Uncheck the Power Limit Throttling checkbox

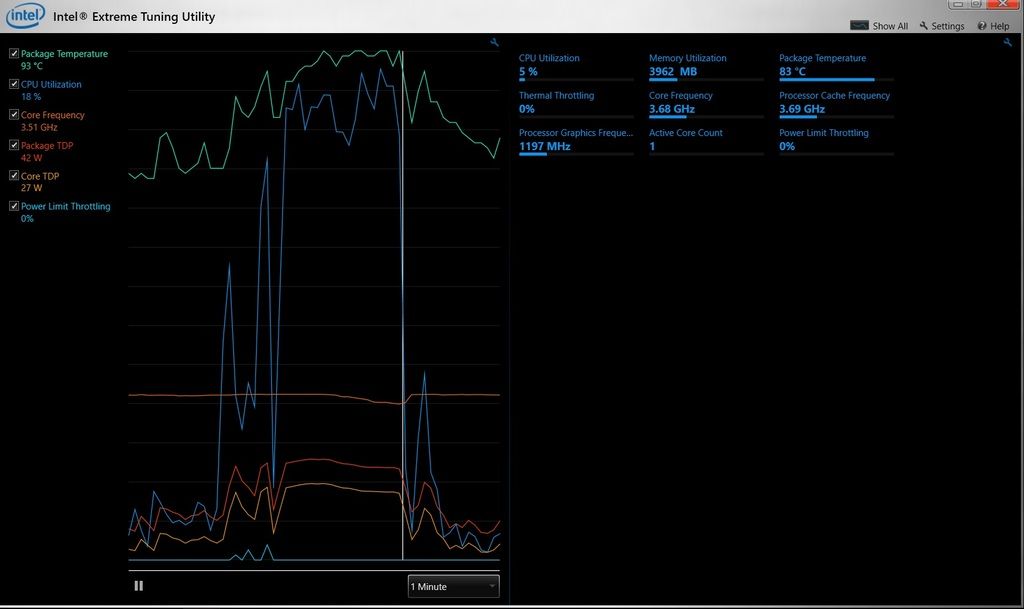[14, 206]
